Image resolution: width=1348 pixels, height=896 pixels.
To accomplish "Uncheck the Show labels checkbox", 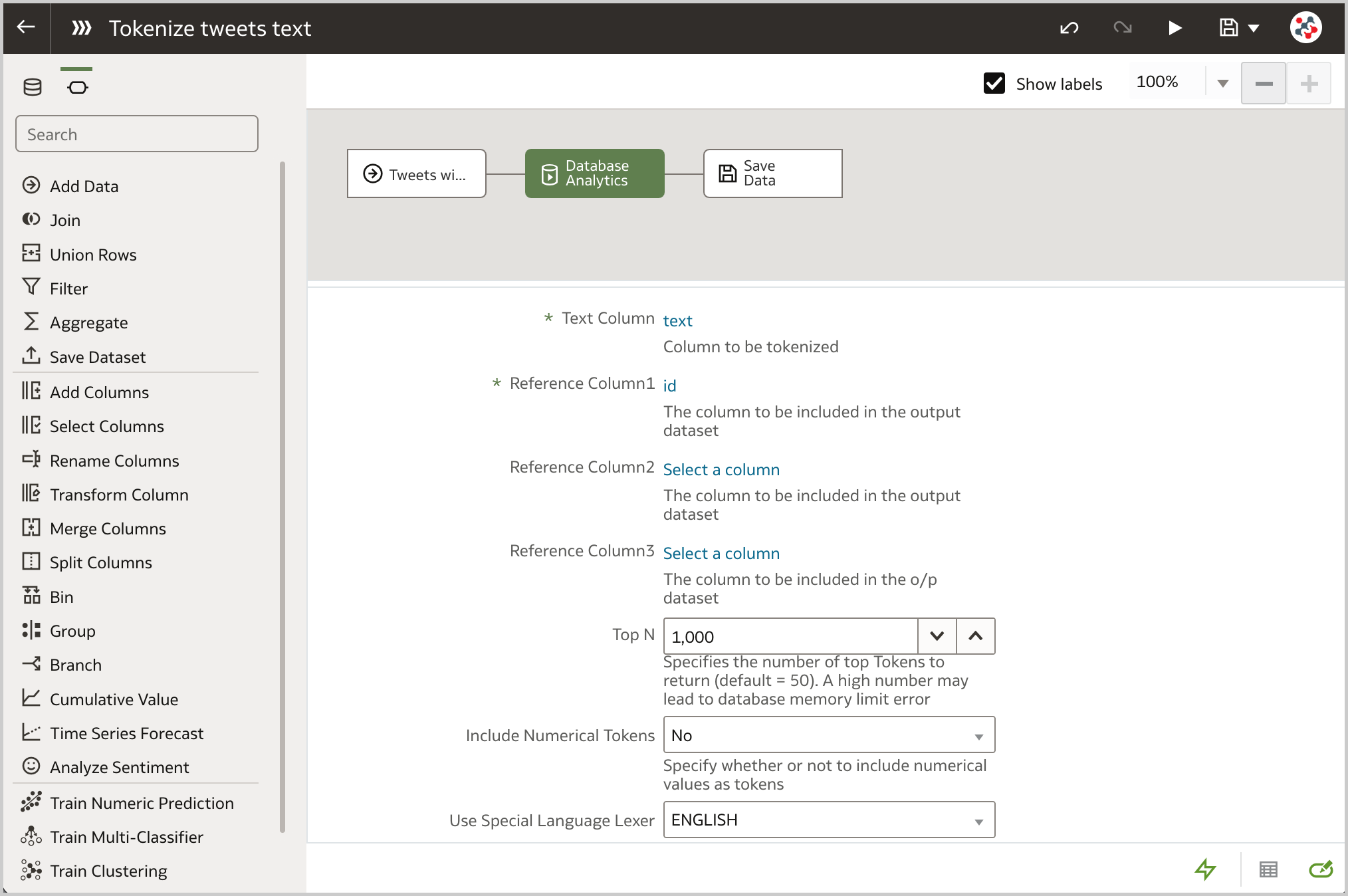I will [994, 83].
